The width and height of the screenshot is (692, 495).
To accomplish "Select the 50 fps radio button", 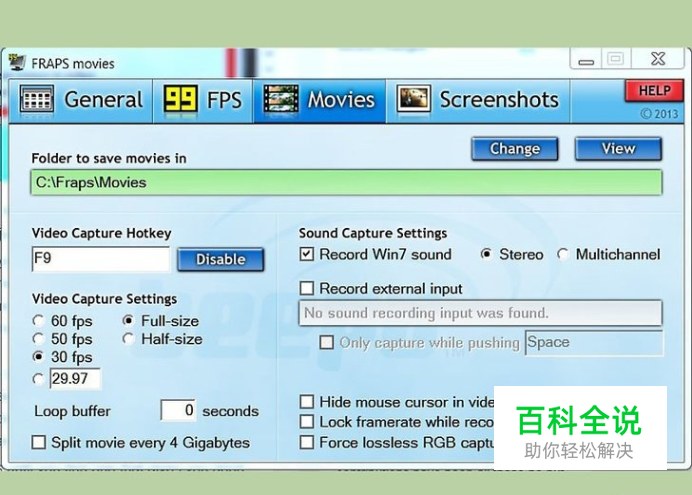I will (38, 339).
